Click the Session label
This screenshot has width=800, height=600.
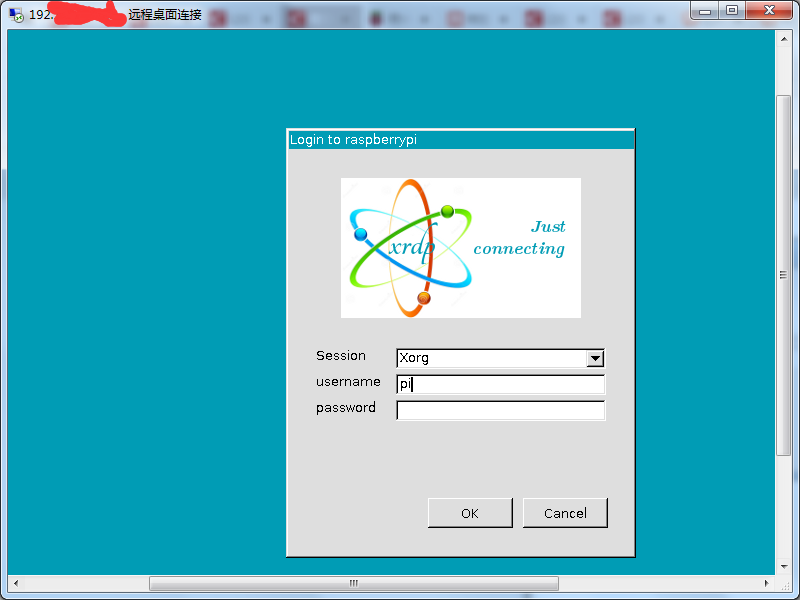341,356
